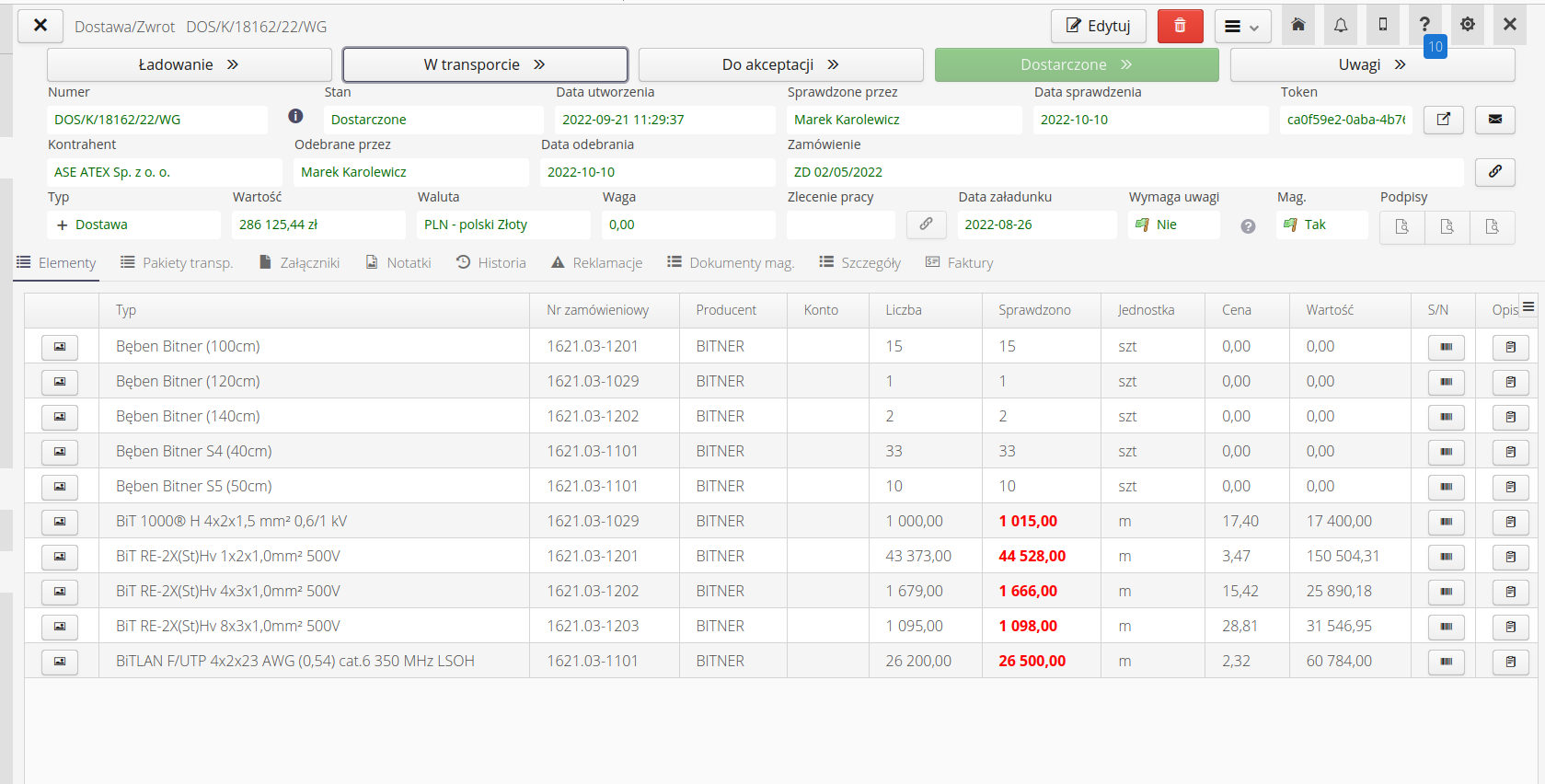Click the envelope icon next to Token

[1494, 120]
